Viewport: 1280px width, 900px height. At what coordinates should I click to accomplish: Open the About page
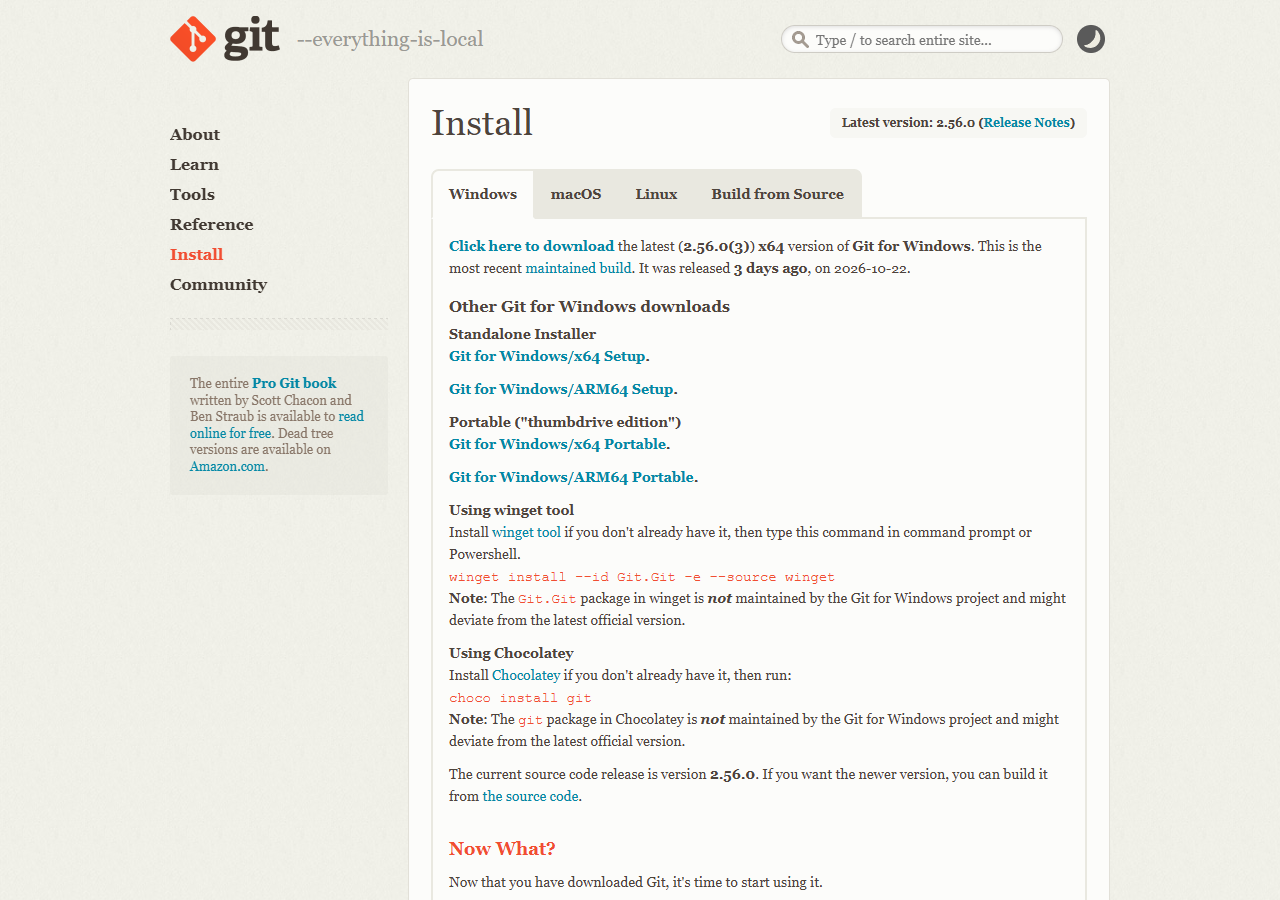click(195, 135)
